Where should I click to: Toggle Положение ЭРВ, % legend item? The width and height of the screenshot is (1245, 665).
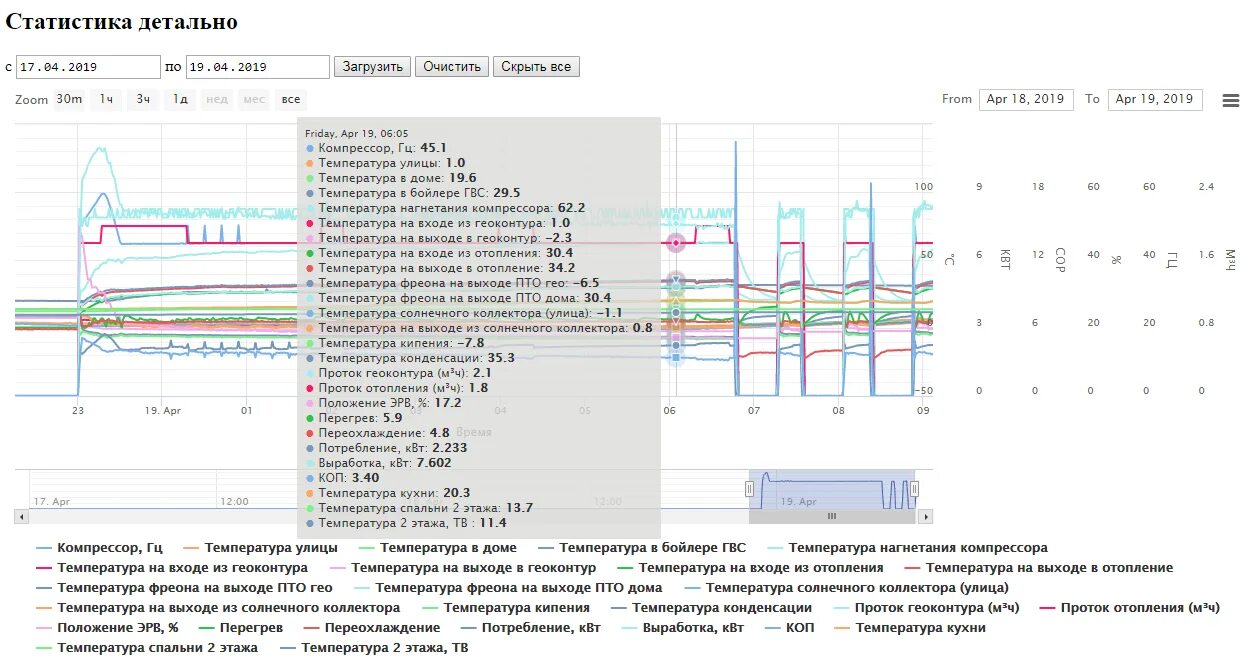(107, 628)
